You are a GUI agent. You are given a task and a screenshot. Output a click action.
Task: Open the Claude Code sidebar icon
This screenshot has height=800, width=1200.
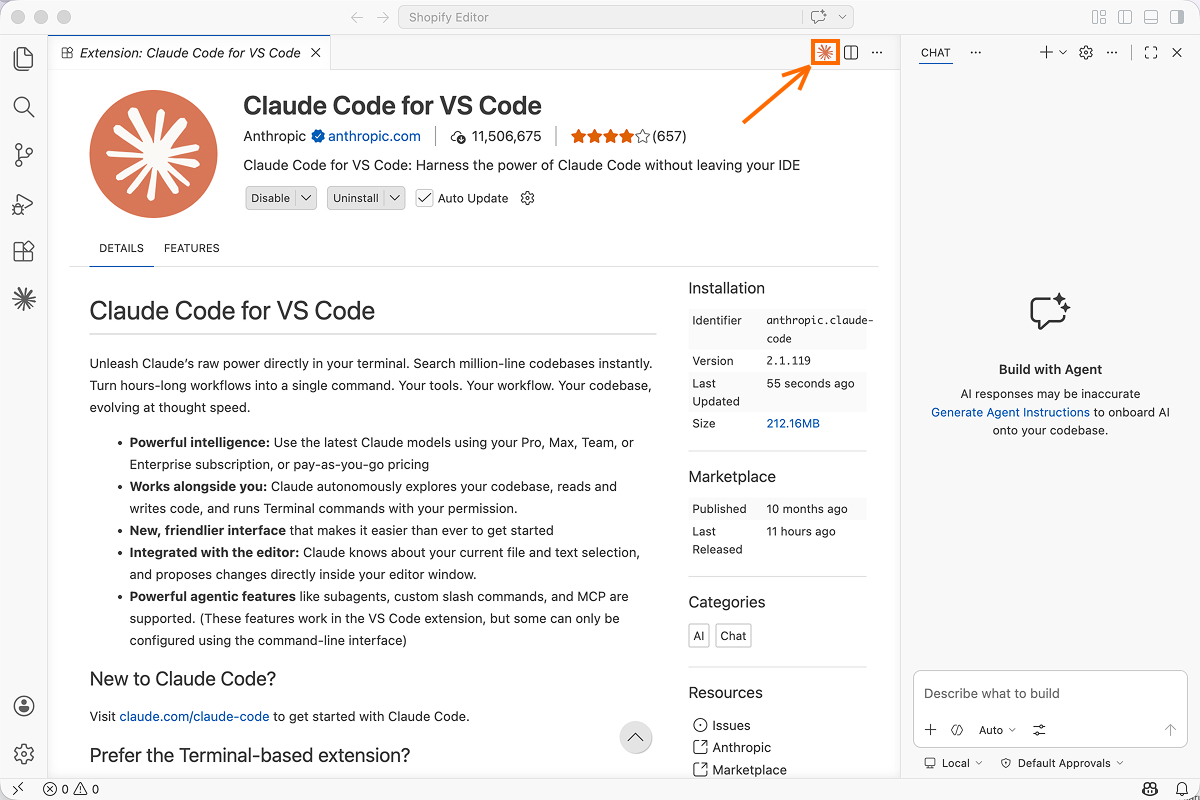coord(24,298)
